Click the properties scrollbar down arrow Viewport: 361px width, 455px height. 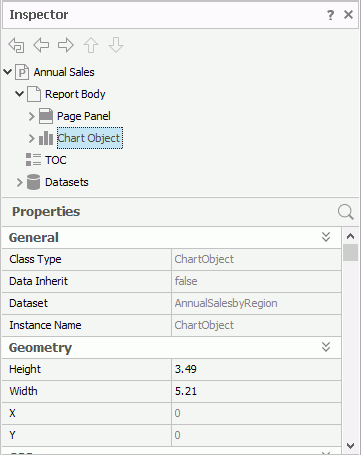[350, 445]
